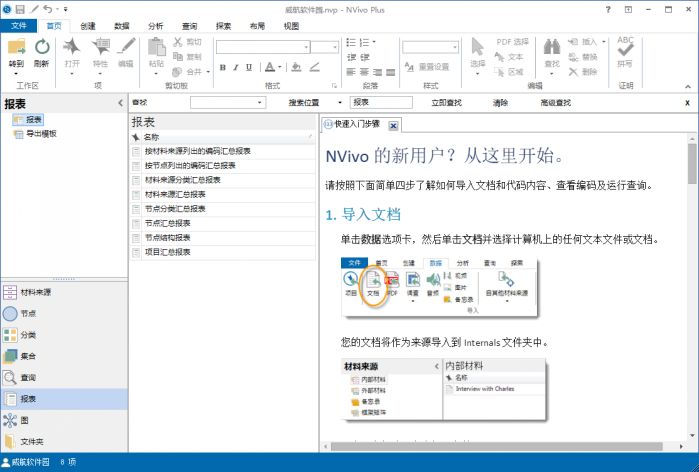The width and height of the screenshot is (699, 472).
Task: Click the font color A swatch
Action: [x=270, y=67]
